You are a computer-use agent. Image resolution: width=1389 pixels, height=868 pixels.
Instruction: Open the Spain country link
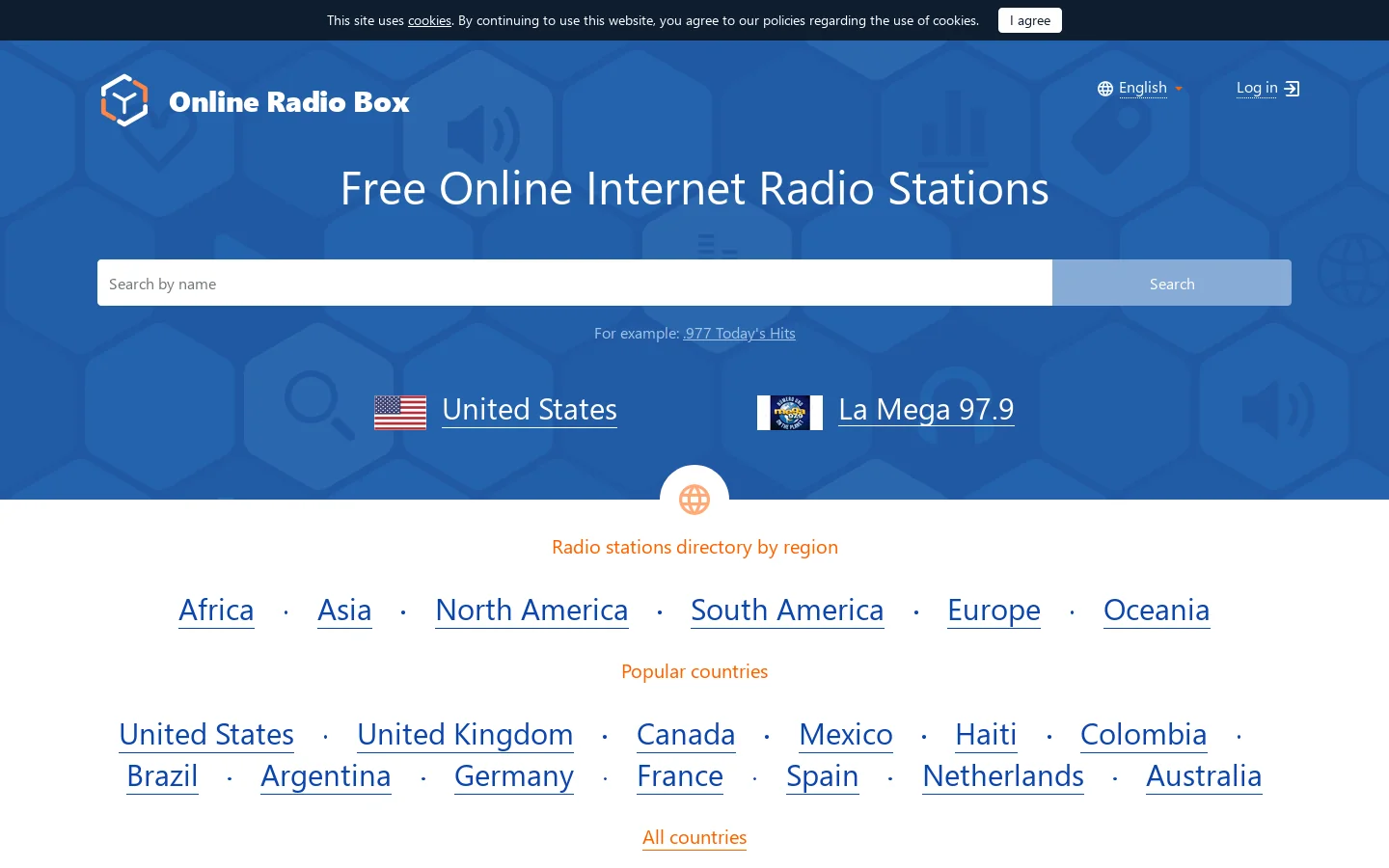point(823,775)
